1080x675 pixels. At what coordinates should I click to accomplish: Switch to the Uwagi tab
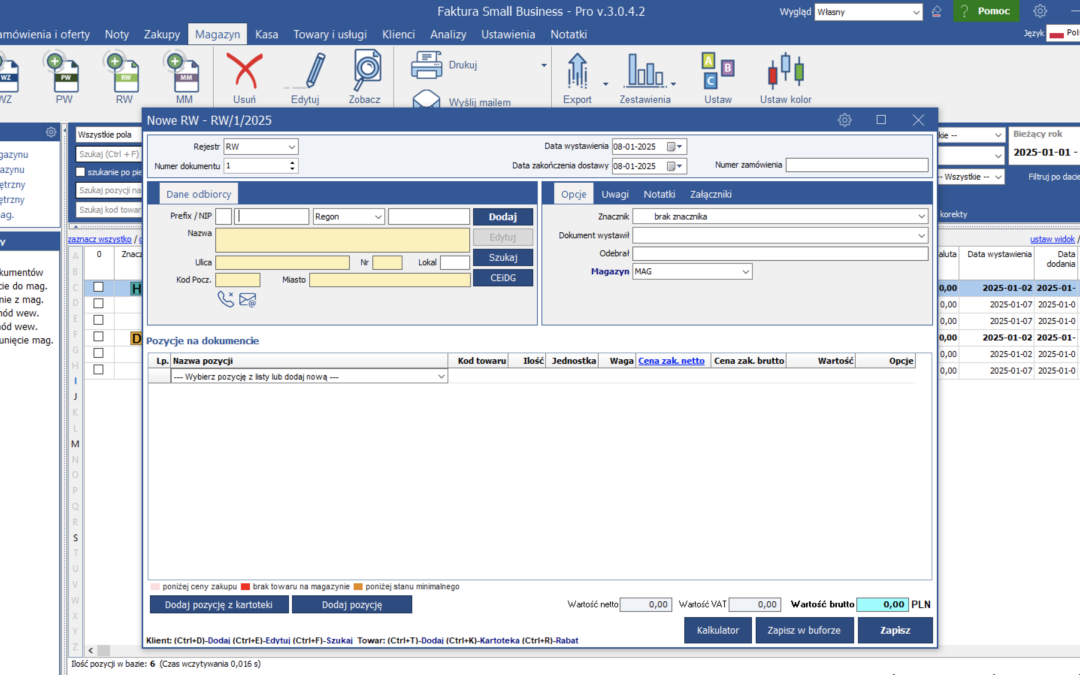click(615, 194)
